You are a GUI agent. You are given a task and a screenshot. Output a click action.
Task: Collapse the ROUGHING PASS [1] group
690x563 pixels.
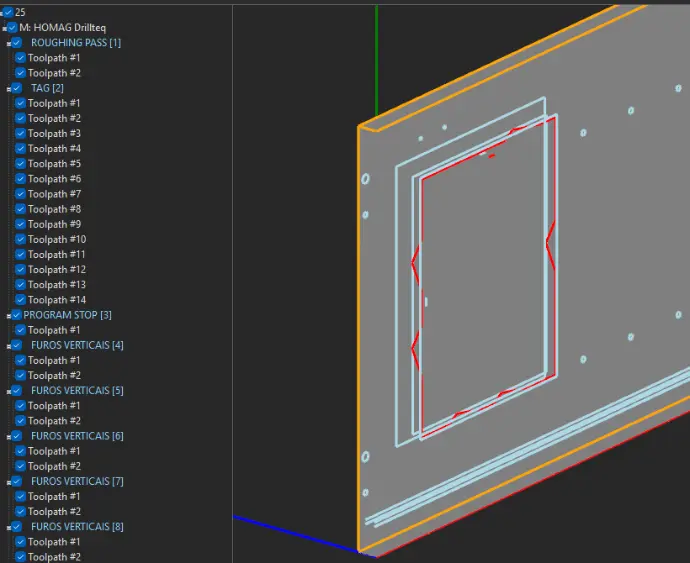point(7,44)
